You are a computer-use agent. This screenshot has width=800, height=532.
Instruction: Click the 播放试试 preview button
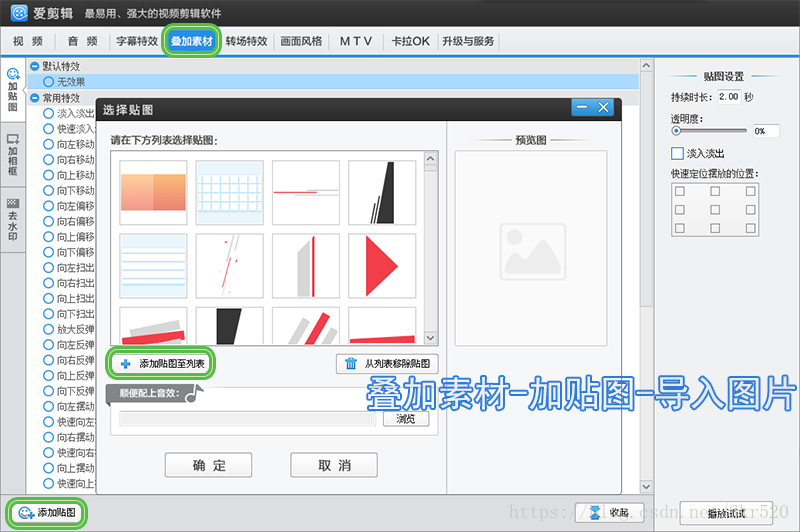click(x=726, y=513)
